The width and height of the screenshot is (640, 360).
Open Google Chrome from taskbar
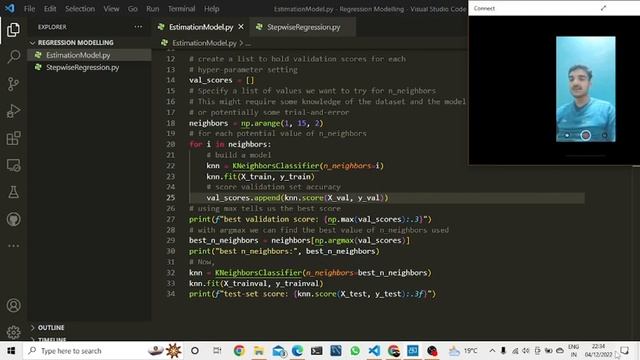click(239, 351)
